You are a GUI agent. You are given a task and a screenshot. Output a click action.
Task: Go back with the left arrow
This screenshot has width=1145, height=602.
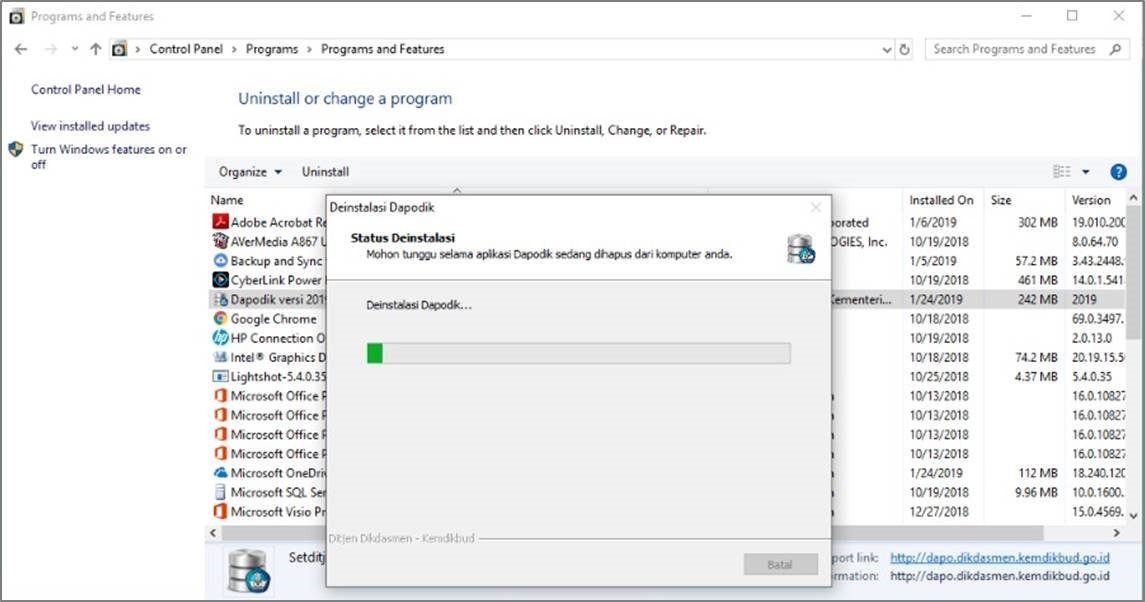pos(21,49)
